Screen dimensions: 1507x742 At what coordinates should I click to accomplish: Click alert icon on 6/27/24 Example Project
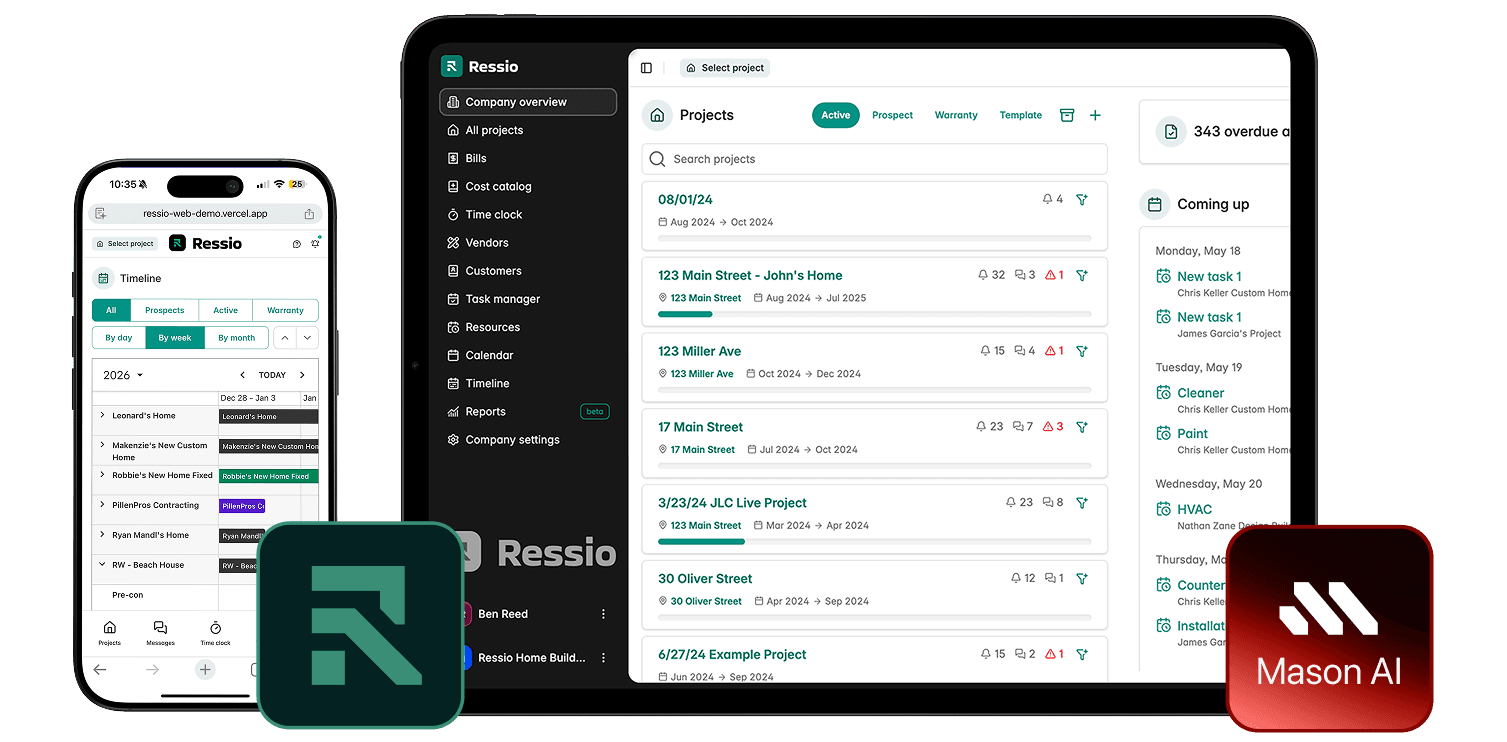point(1048,654)
